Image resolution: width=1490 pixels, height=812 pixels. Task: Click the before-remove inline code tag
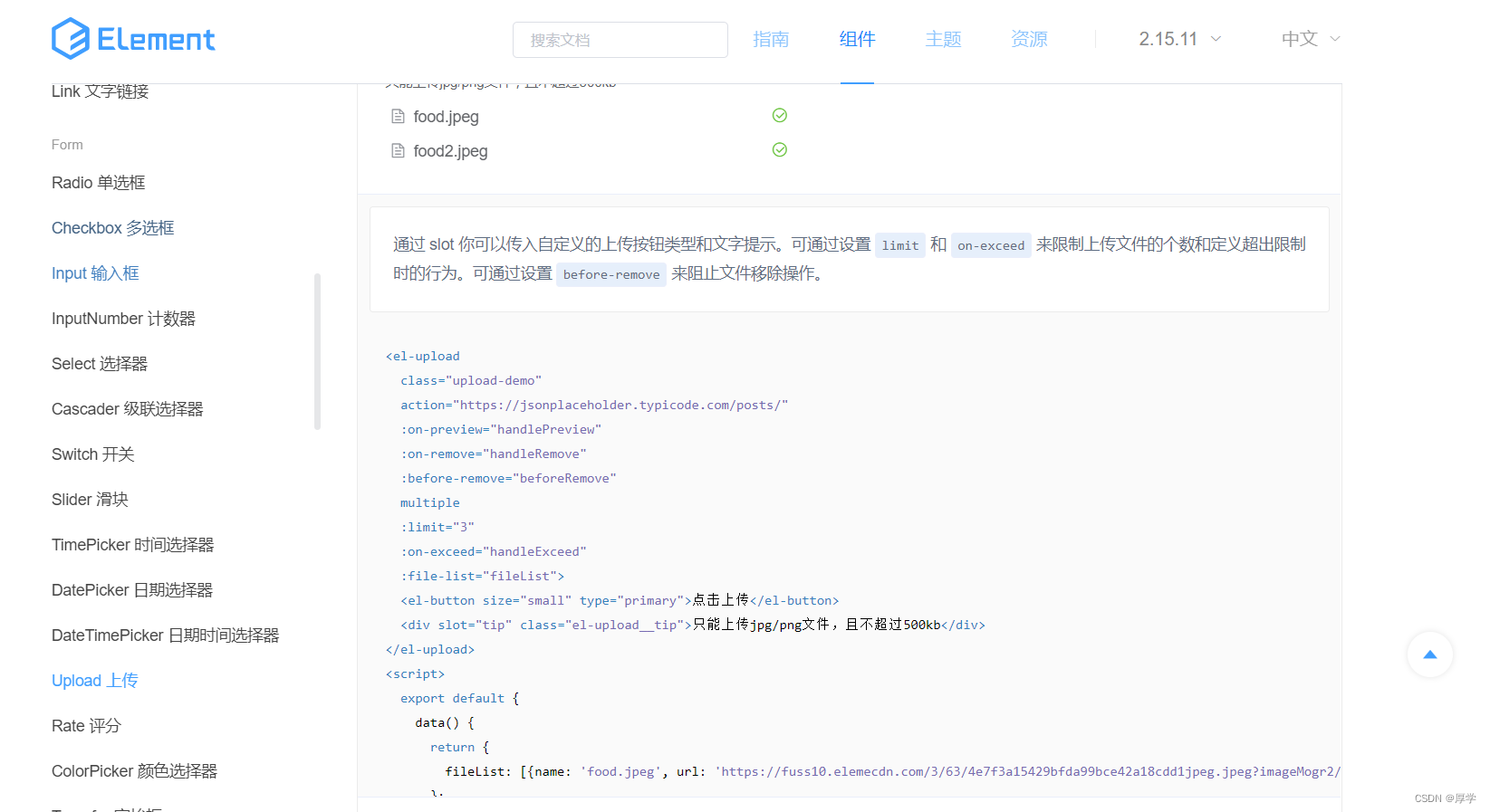(611, 274)
